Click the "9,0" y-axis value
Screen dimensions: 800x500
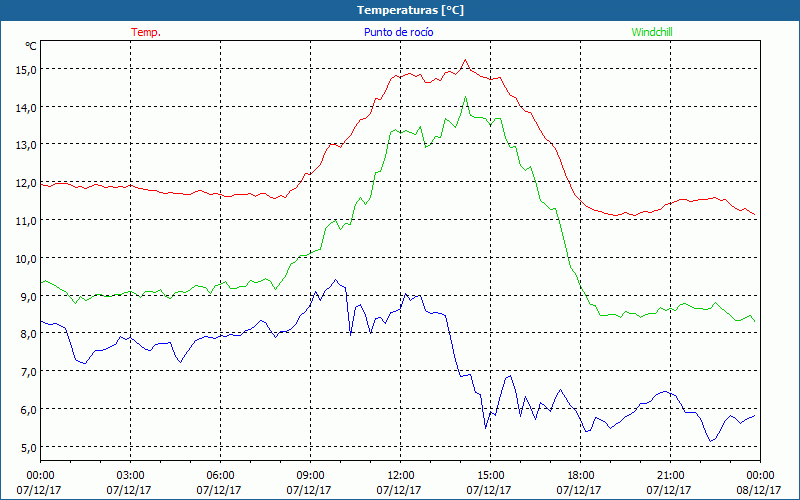point(29,296)
